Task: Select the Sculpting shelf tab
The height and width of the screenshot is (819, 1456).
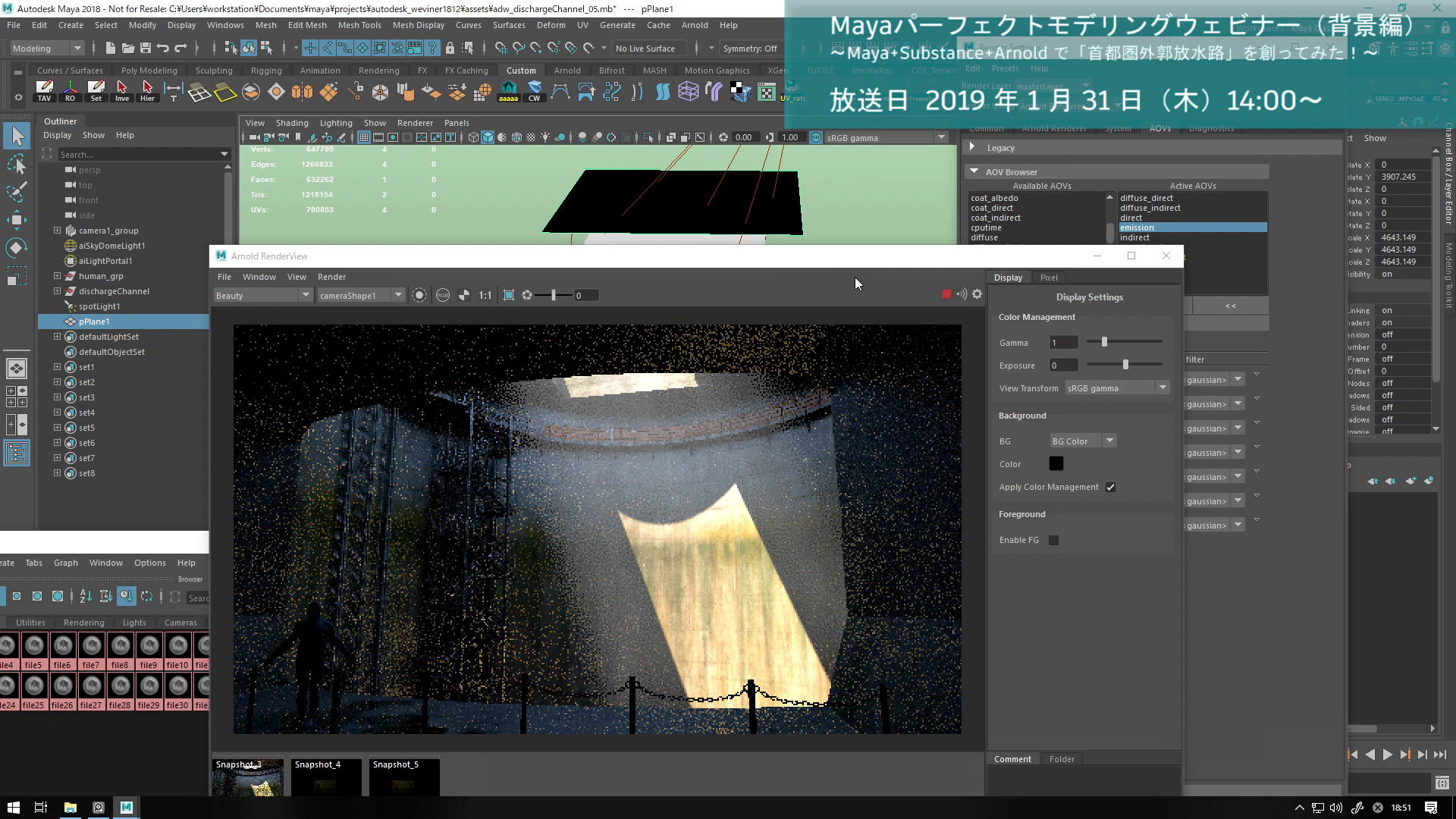Action: (214, 71)
